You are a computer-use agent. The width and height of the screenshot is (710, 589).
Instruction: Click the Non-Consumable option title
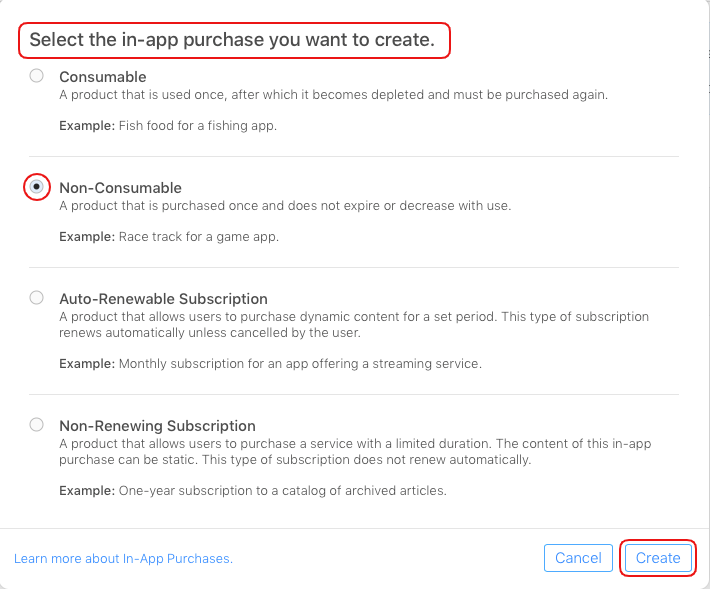point(120,188)
